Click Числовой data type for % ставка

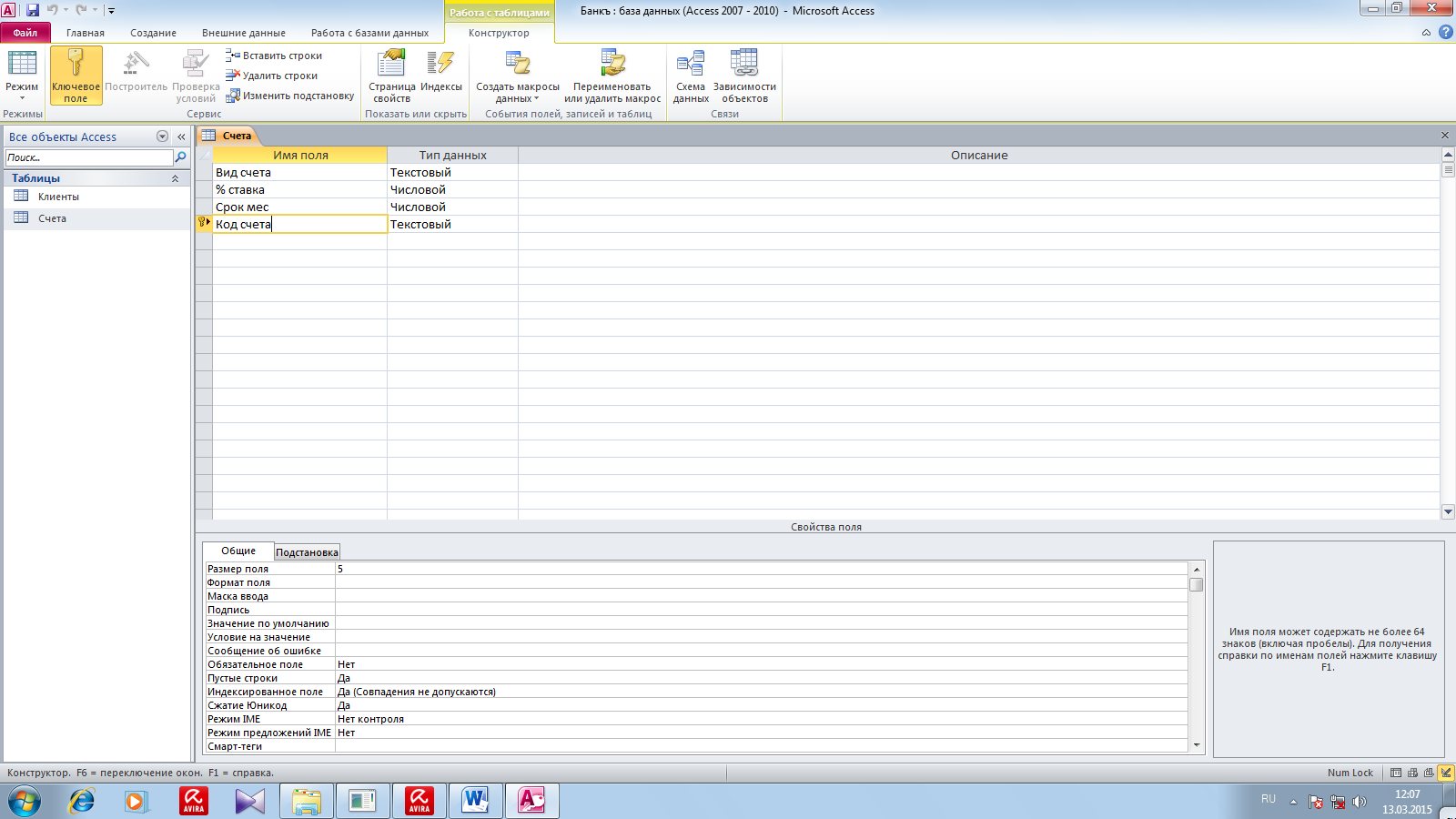point(452,189)
